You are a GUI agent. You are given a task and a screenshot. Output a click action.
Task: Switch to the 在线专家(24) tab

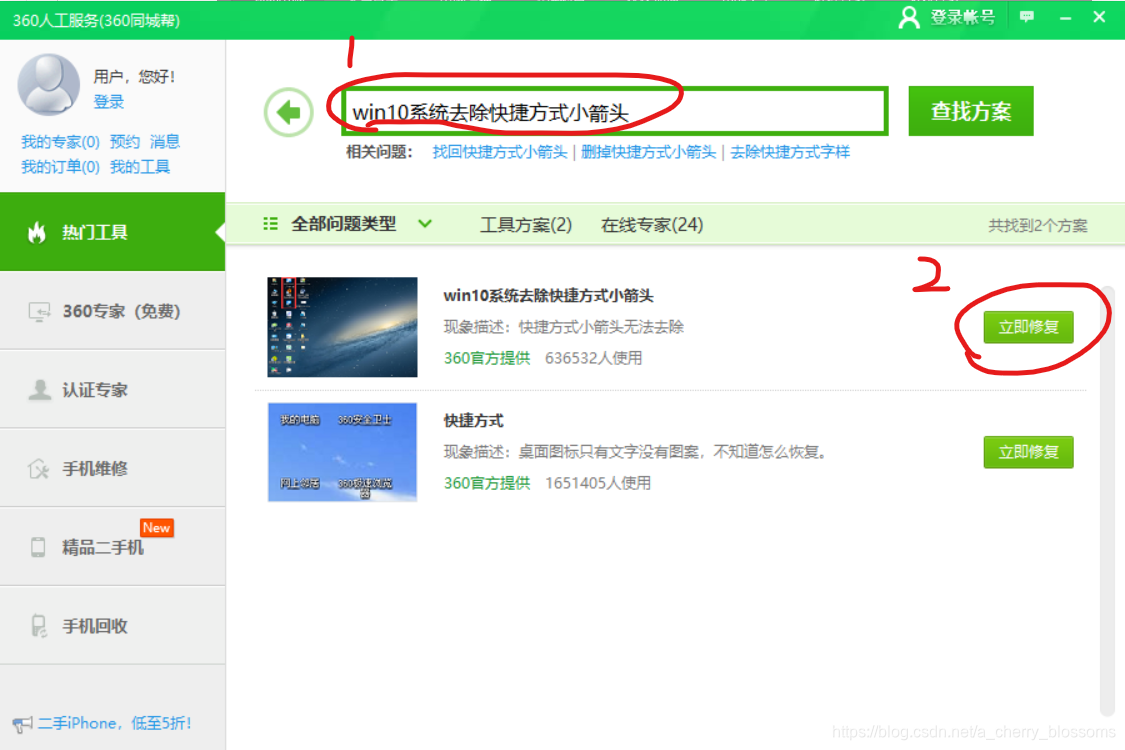click(x=651, y=225)
